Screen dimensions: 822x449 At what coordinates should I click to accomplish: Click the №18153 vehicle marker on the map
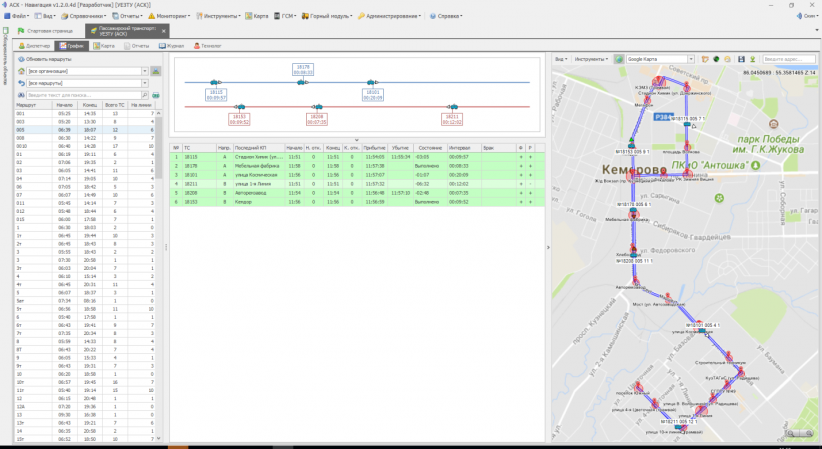[x=632, y=145]
